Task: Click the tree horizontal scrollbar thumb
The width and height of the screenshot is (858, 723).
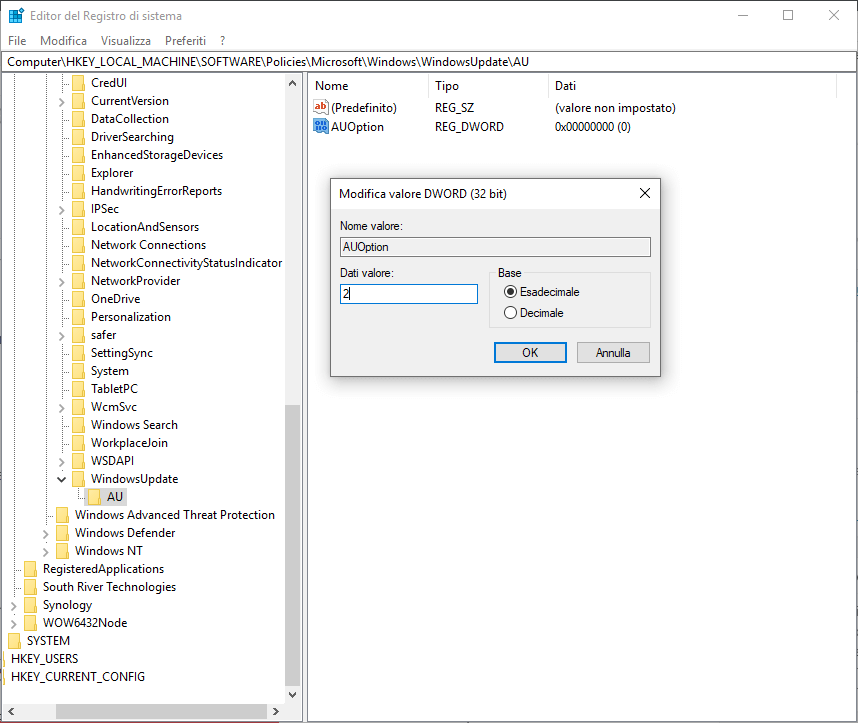Action: (161, 711)
